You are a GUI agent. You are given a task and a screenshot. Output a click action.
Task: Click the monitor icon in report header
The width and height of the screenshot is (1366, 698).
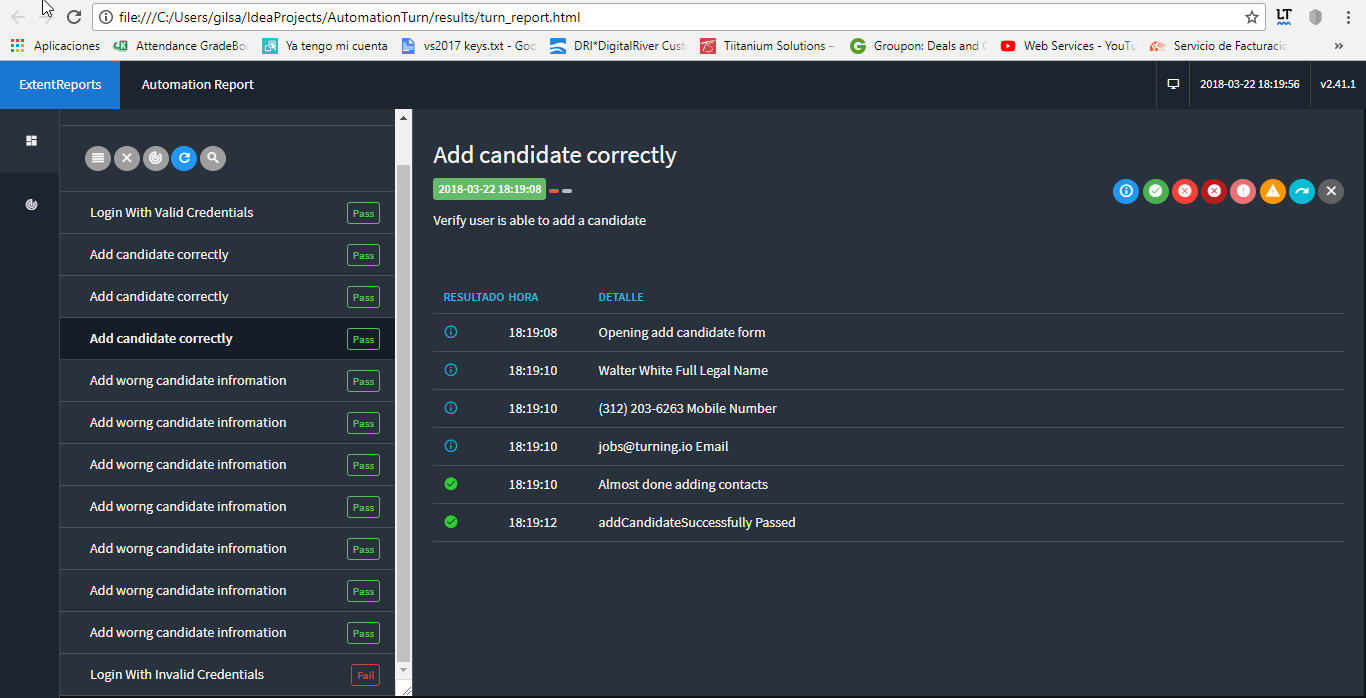click(x=1174, y=85)
